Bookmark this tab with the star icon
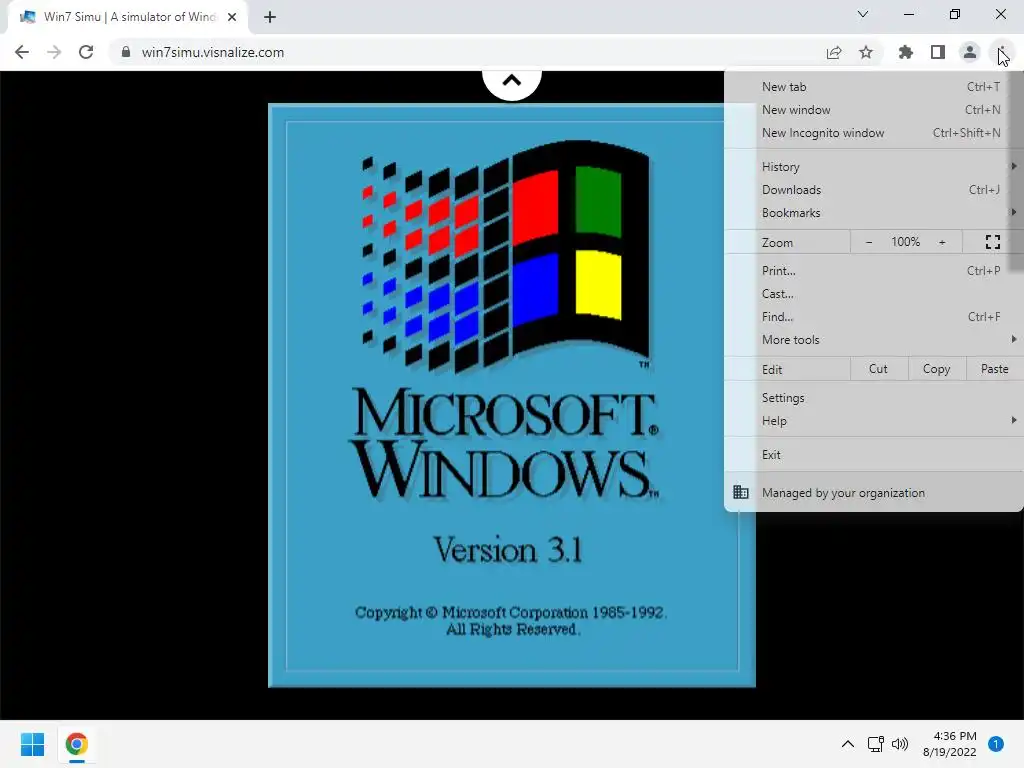Viewport: 1024px width, 768px height. click(866, 52)
